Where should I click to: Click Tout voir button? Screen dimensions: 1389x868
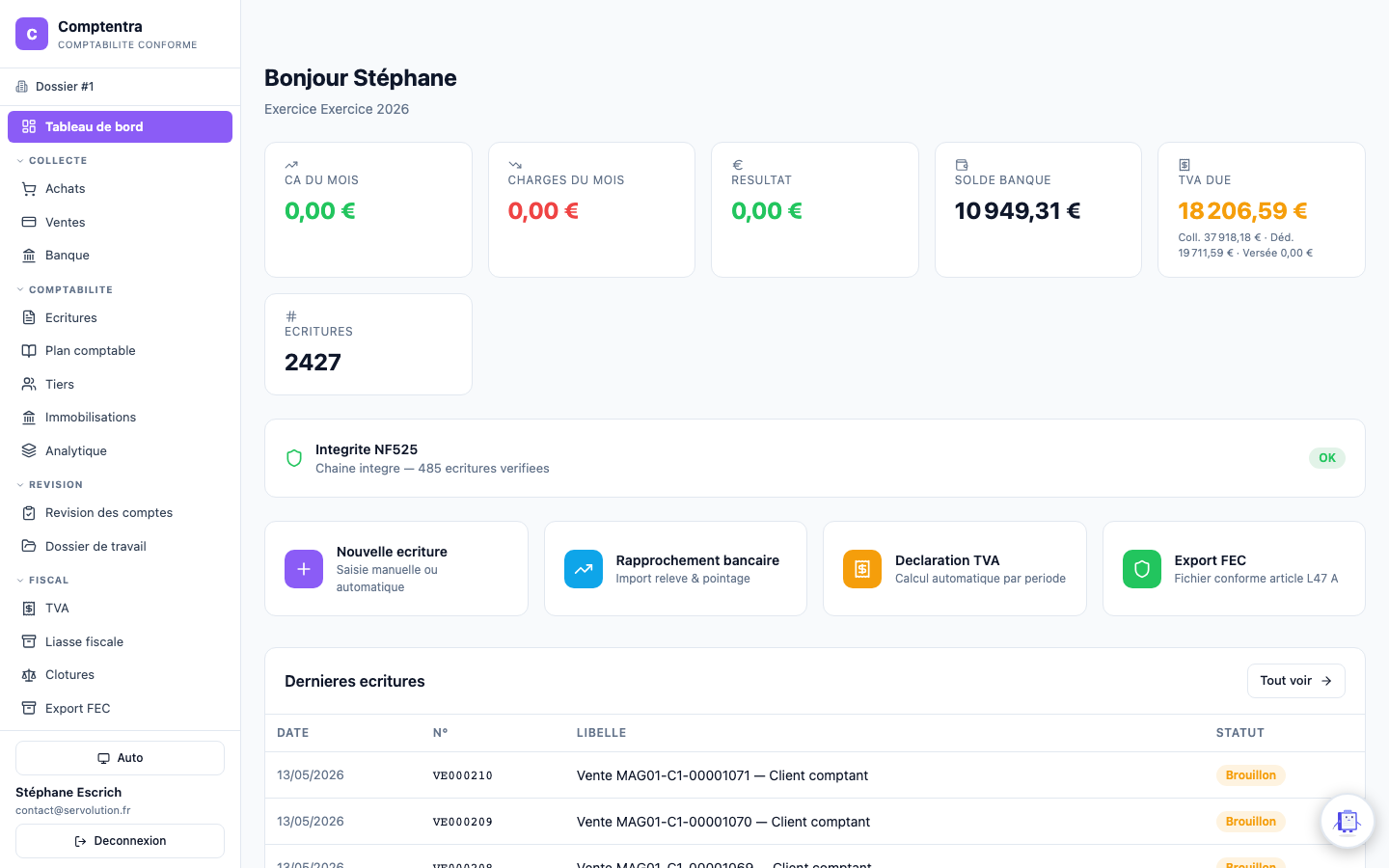pos(1296,681)
